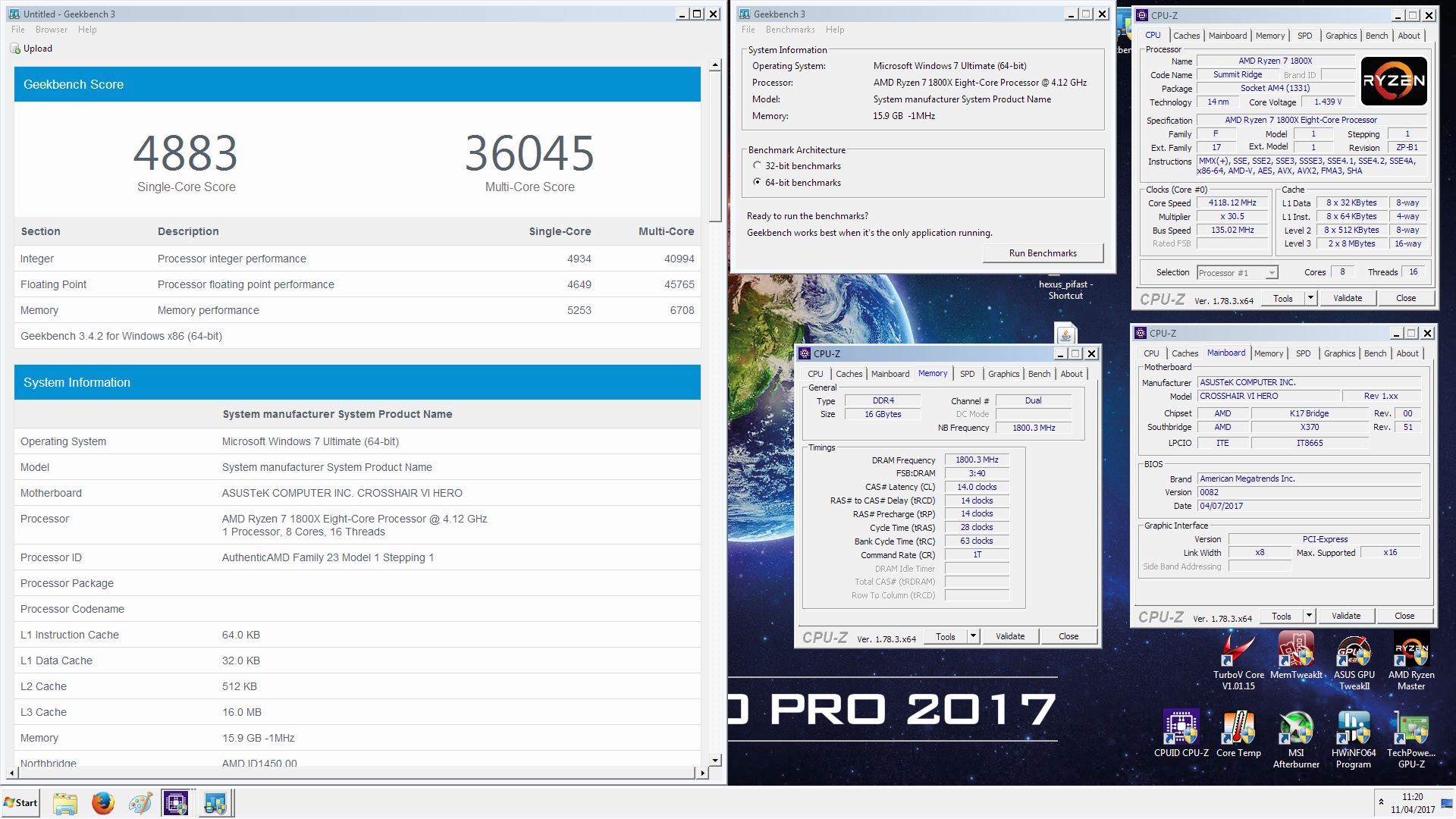Open Windows Explorer from the taskbar
Image resolution: width=1456 pixels, height=819 pixels.
tap(65, 803)
